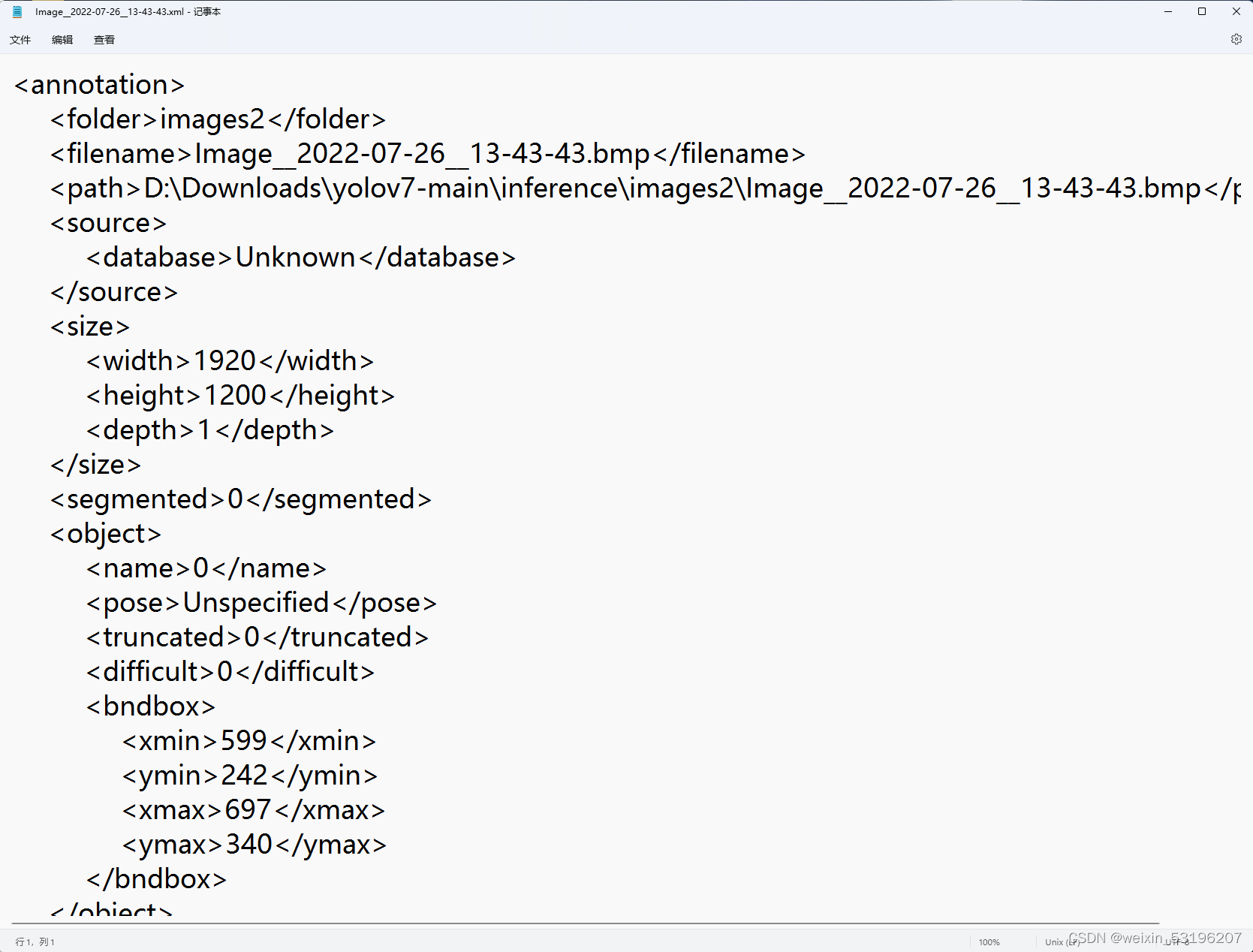1253x952 pixels.
Task: Click the segmented 0 line
Action: pyautogui.click(x=241, y=499)
